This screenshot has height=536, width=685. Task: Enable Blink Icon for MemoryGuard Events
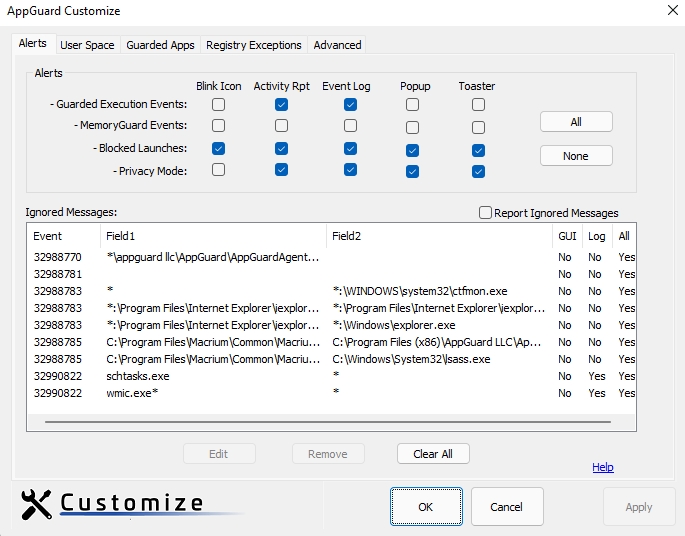218,126
